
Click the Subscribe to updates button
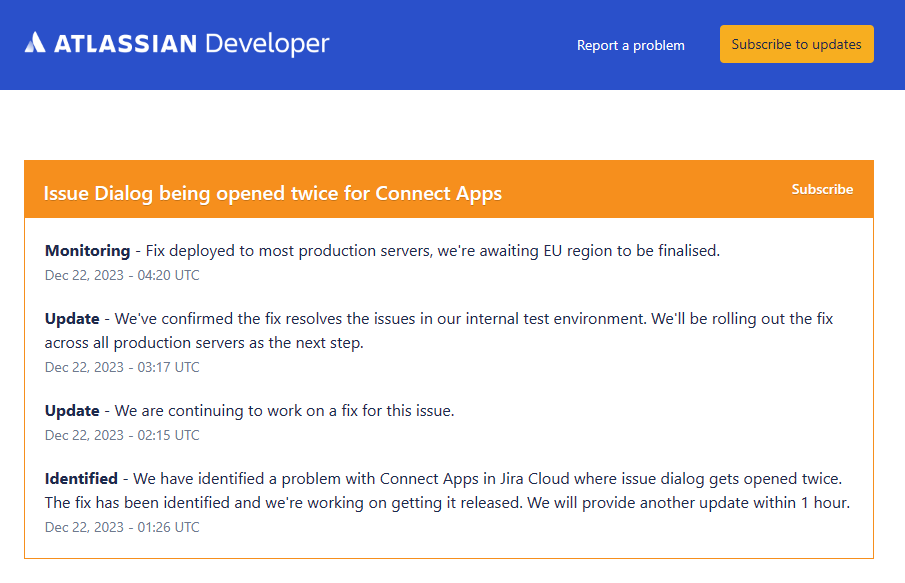[x=796, y=44]
